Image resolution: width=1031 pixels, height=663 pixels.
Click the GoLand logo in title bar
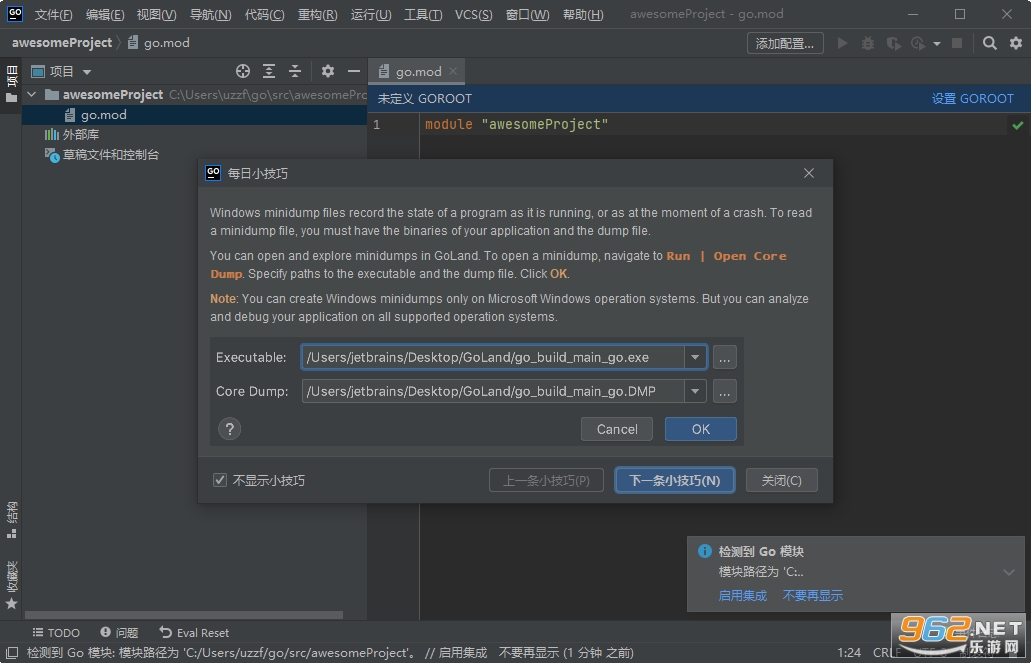pos(14,14)
